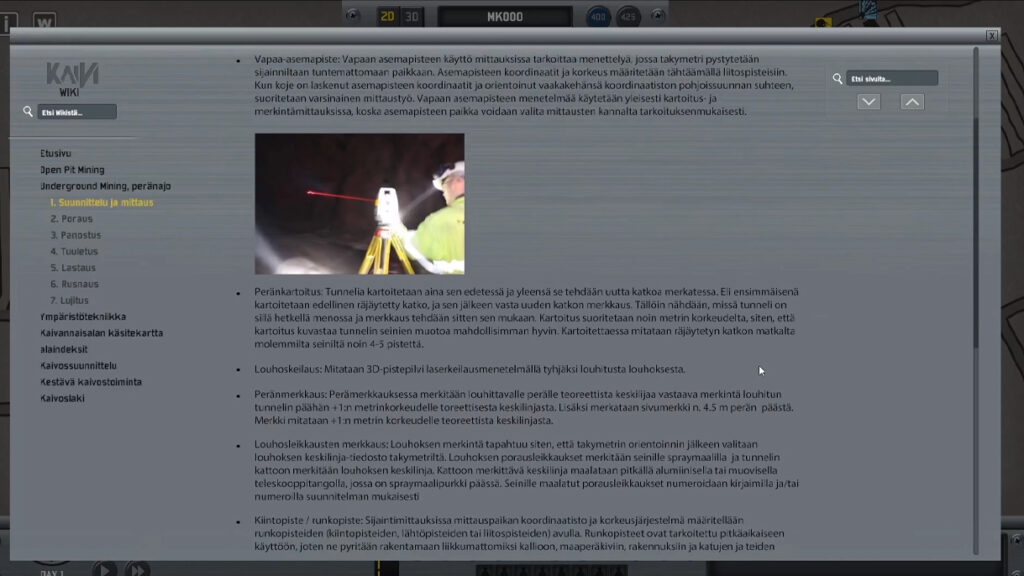Click the round 425 indicator button
Viewport: 1024px width, 576px height.
[x=628, y=16]
